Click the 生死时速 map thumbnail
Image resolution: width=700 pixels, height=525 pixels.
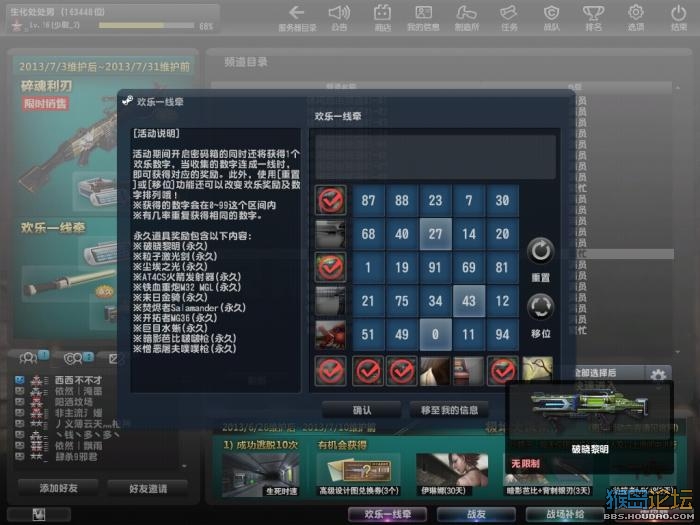(261, 475)
